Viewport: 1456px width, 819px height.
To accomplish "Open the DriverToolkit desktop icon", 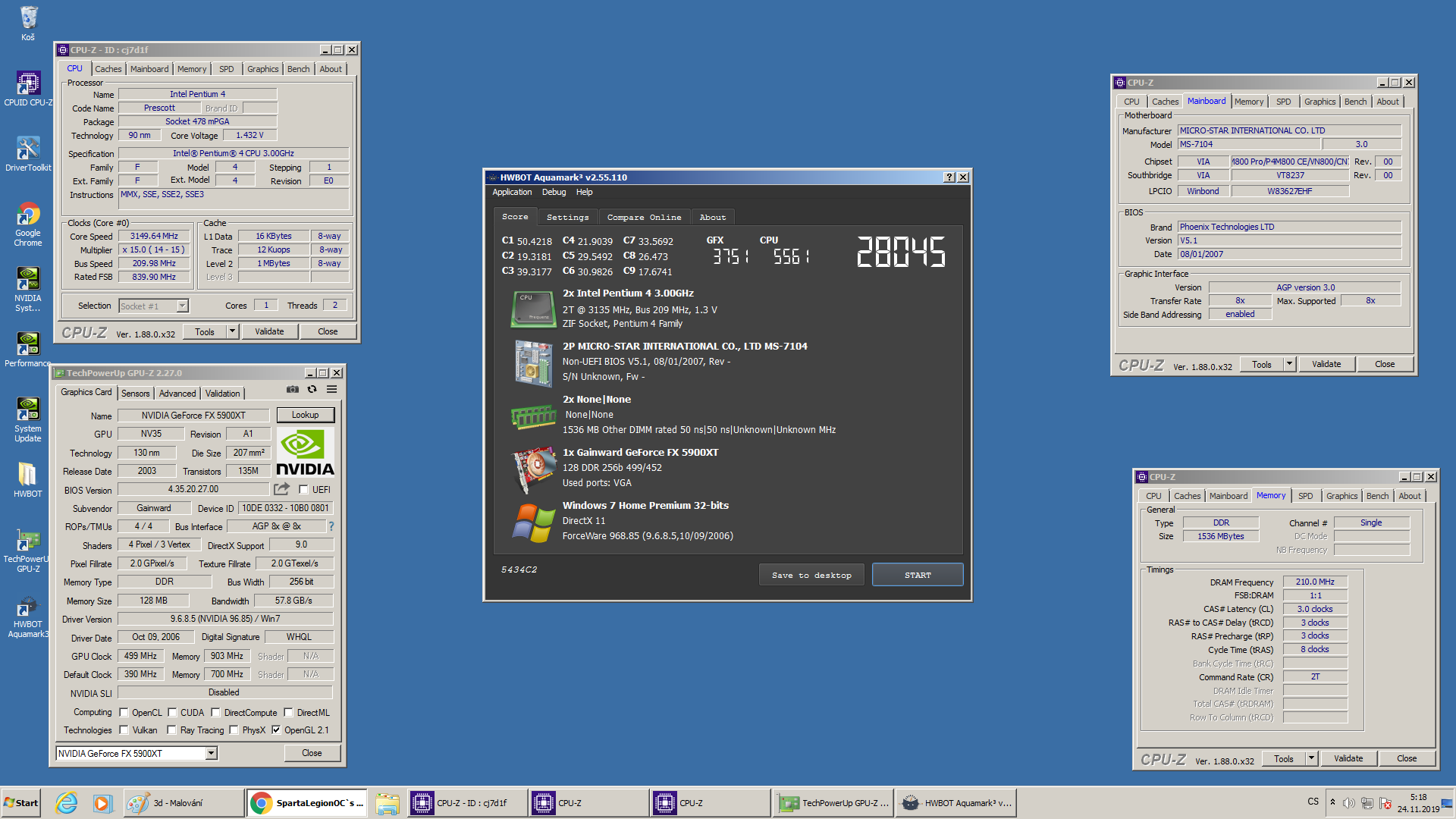I will pyautogui.click(x=28, y=153).
